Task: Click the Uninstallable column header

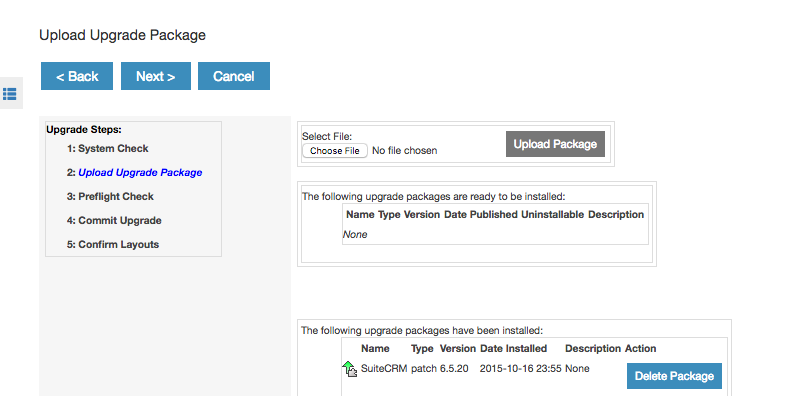Action: click(552, 214)
